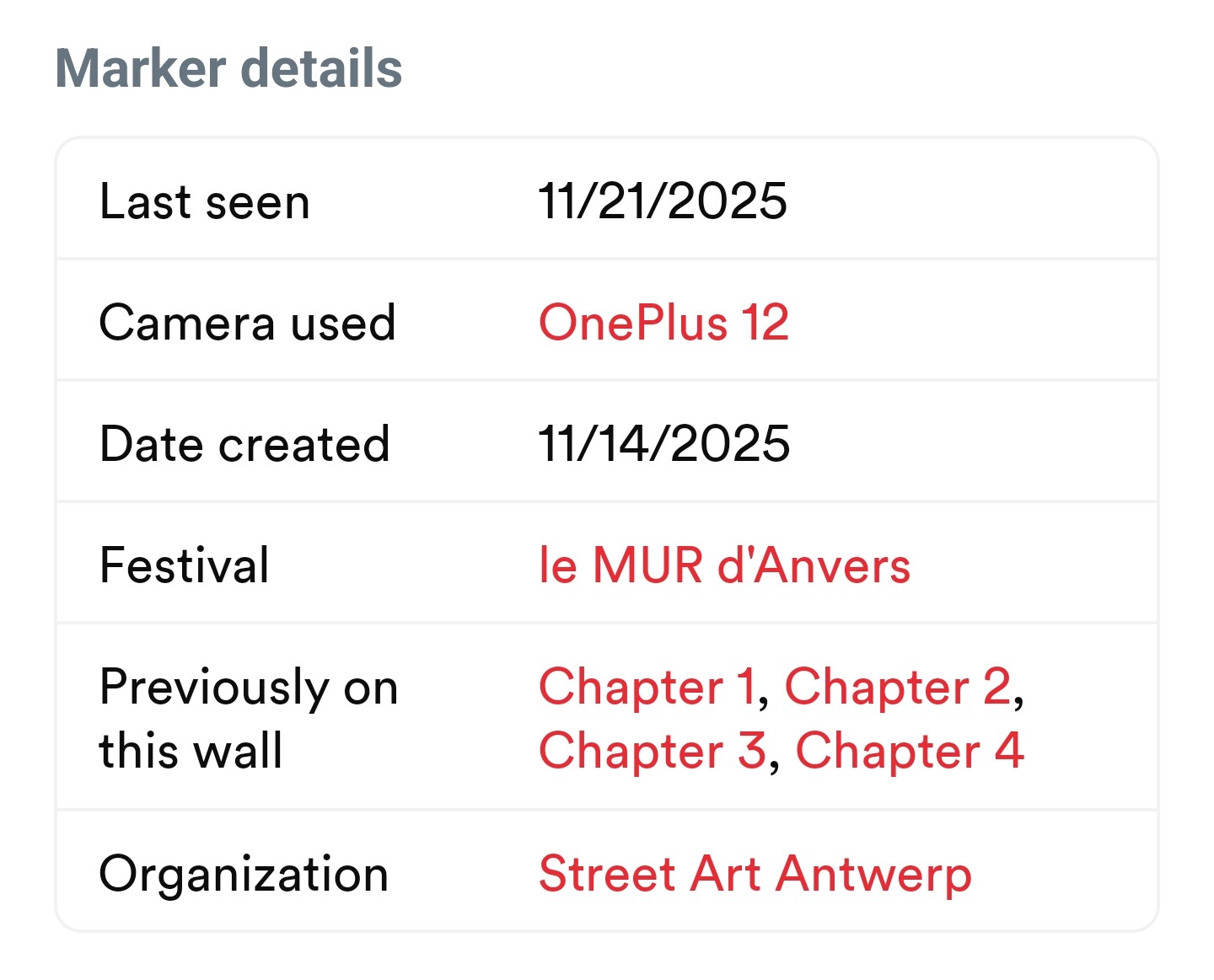Click the Marker details heading
Screen dimensions: 1214x980
(x=228, y=68)
